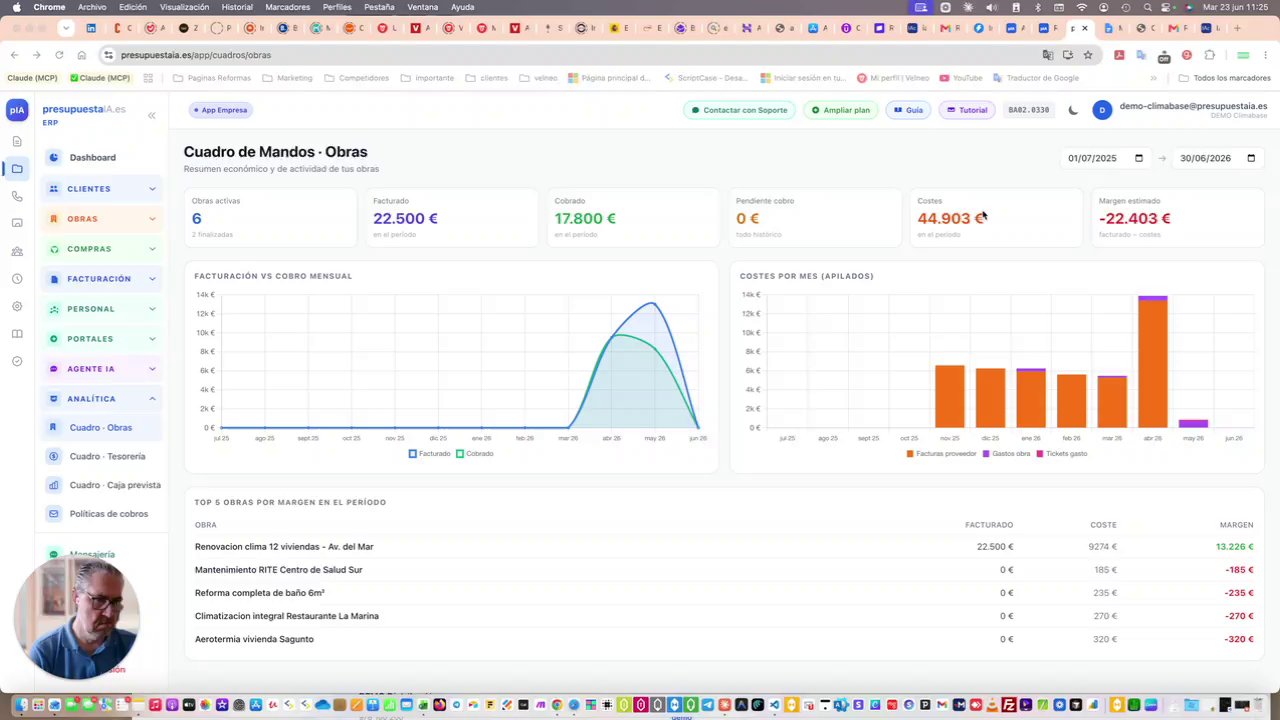1280x720 pixels.
Task: Toggle Gastos obra purple legend swatch
Action: (x=986, y=454)
